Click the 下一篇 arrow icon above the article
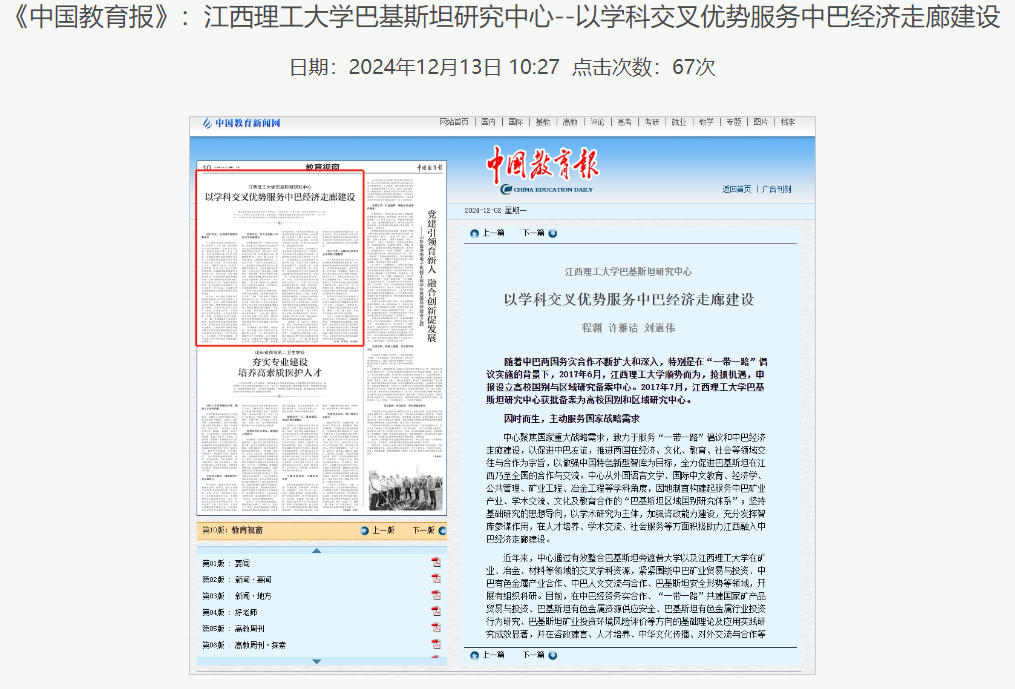Screen dimensions: 1015x689 click(x=553, y=233)
